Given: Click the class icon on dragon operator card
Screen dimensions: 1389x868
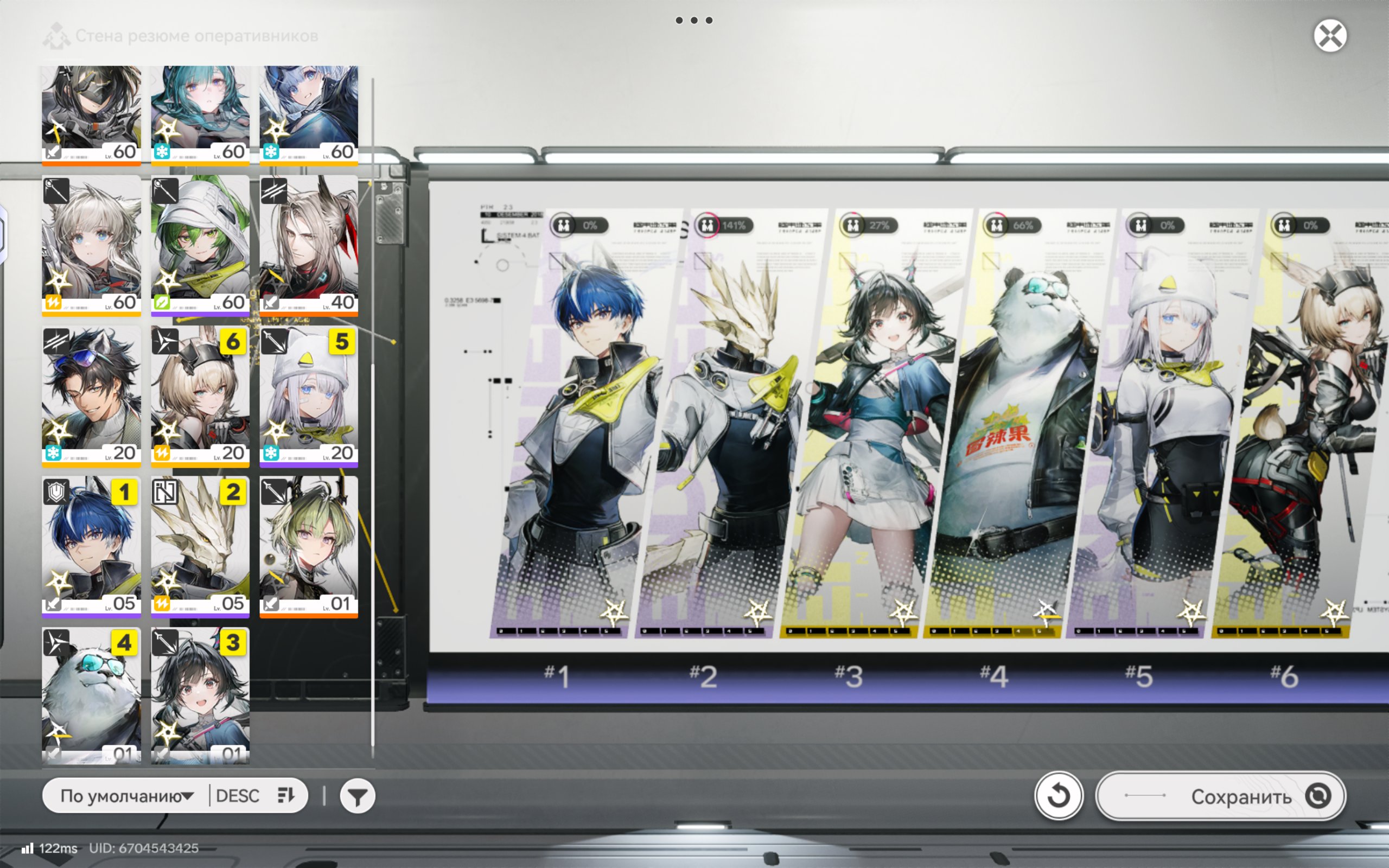Looking at the screenshot, I should (165, 492).
